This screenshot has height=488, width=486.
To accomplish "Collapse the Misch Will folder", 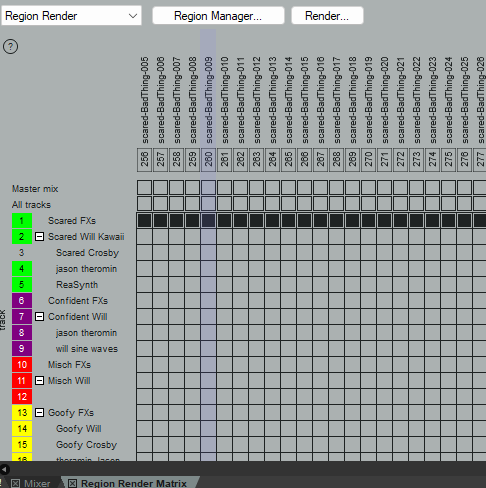I will click(39, 381).
